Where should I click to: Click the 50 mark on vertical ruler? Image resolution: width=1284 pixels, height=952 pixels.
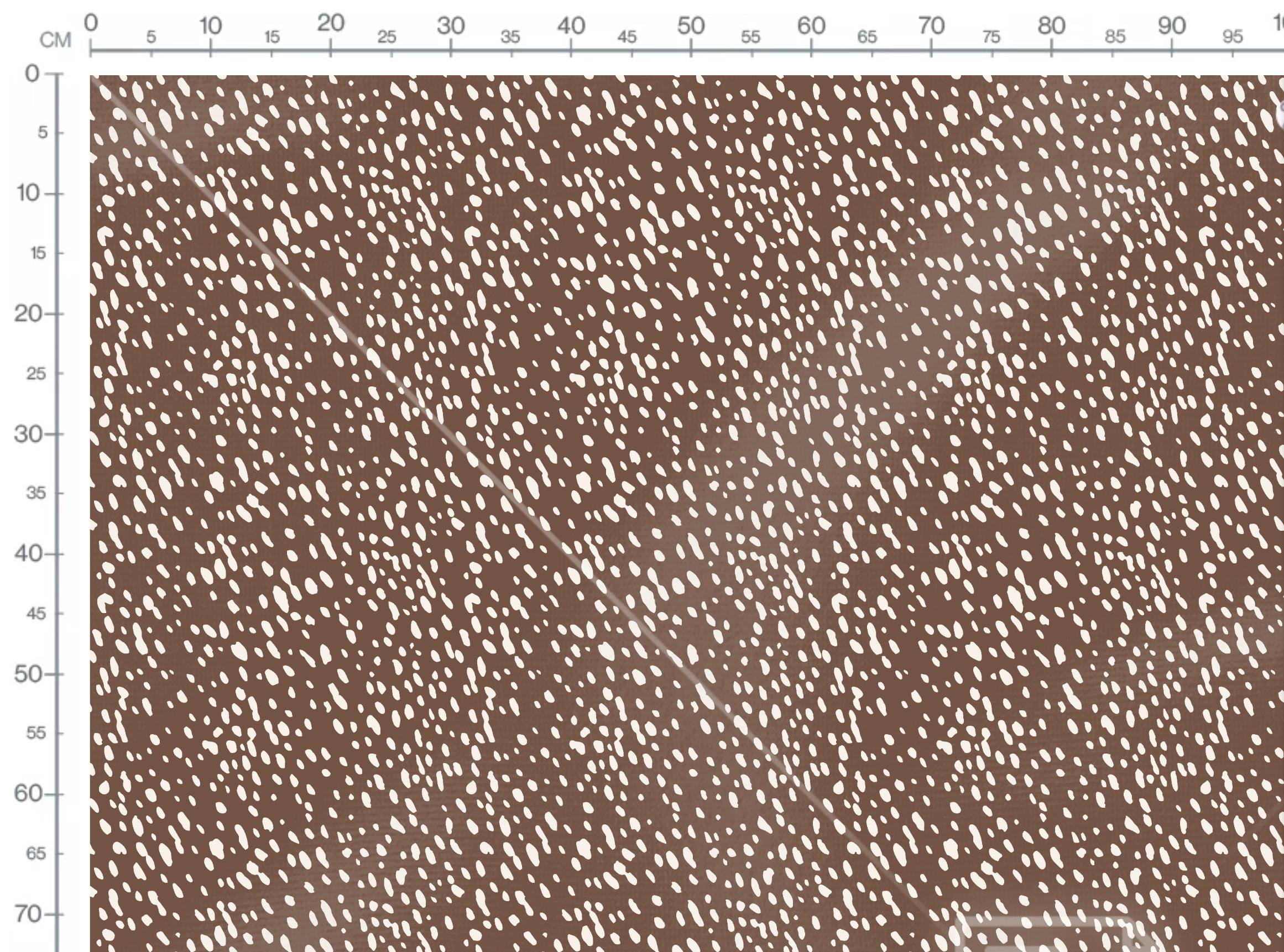28,674
